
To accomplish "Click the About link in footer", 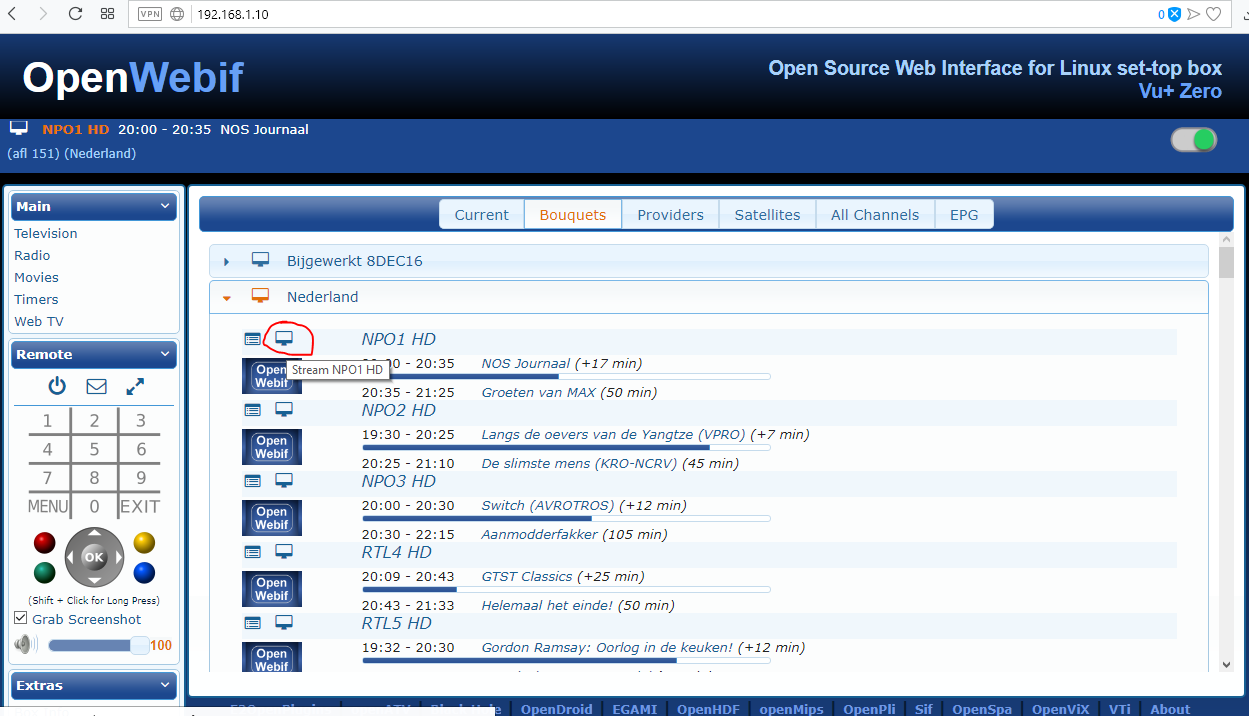I will pos(1170,709).
